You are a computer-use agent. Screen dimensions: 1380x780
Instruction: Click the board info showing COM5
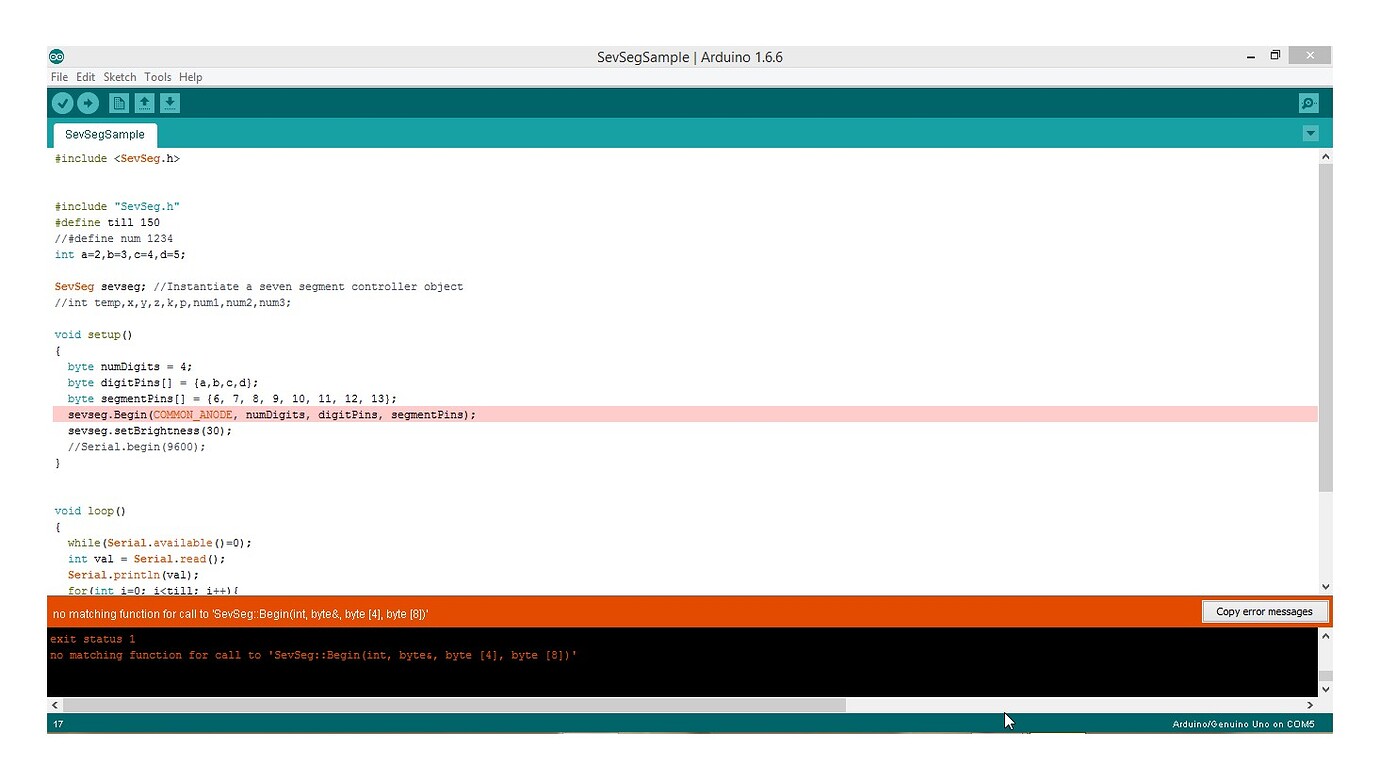(1244, 723)
